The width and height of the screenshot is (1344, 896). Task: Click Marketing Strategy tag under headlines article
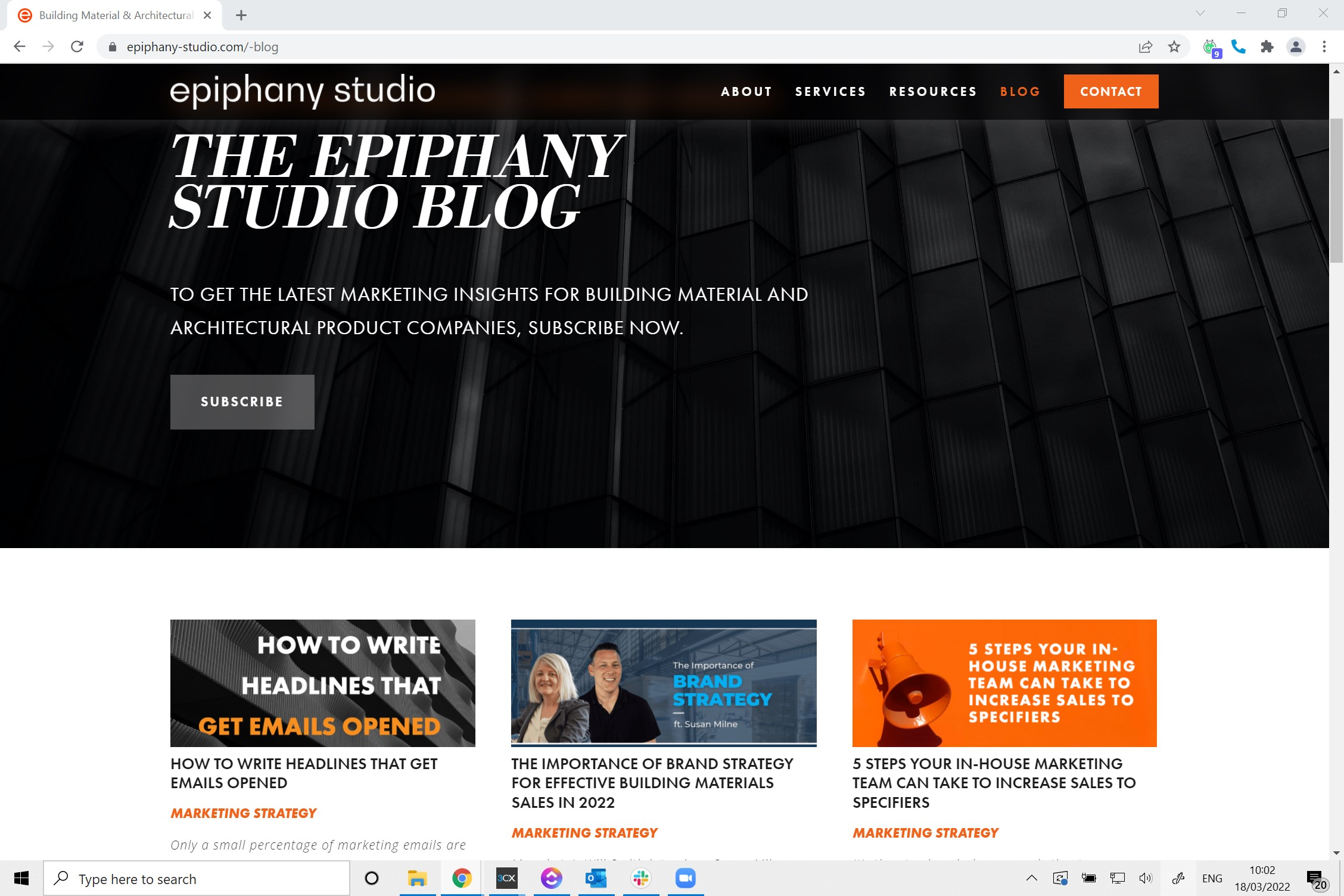[243, 813]
